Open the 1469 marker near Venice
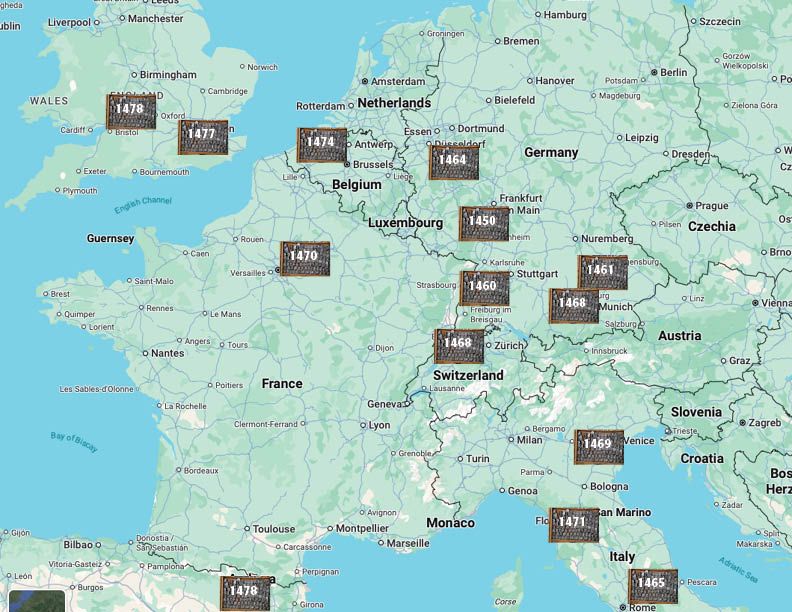This screenshot has width=792, height=612. (x=599, y=447)
